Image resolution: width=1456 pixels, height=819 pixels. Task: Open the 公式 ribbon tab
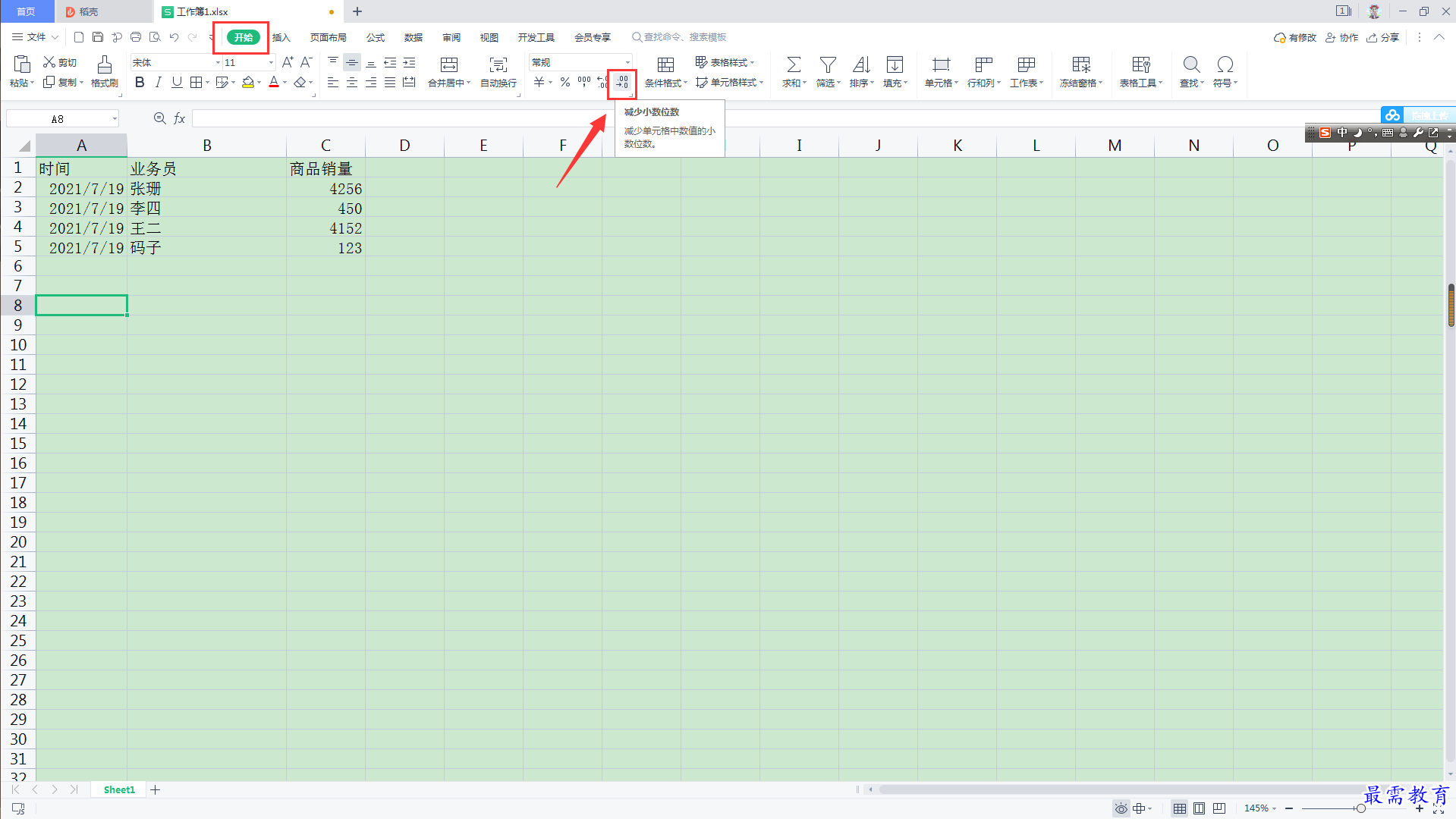tap(376, 37)
